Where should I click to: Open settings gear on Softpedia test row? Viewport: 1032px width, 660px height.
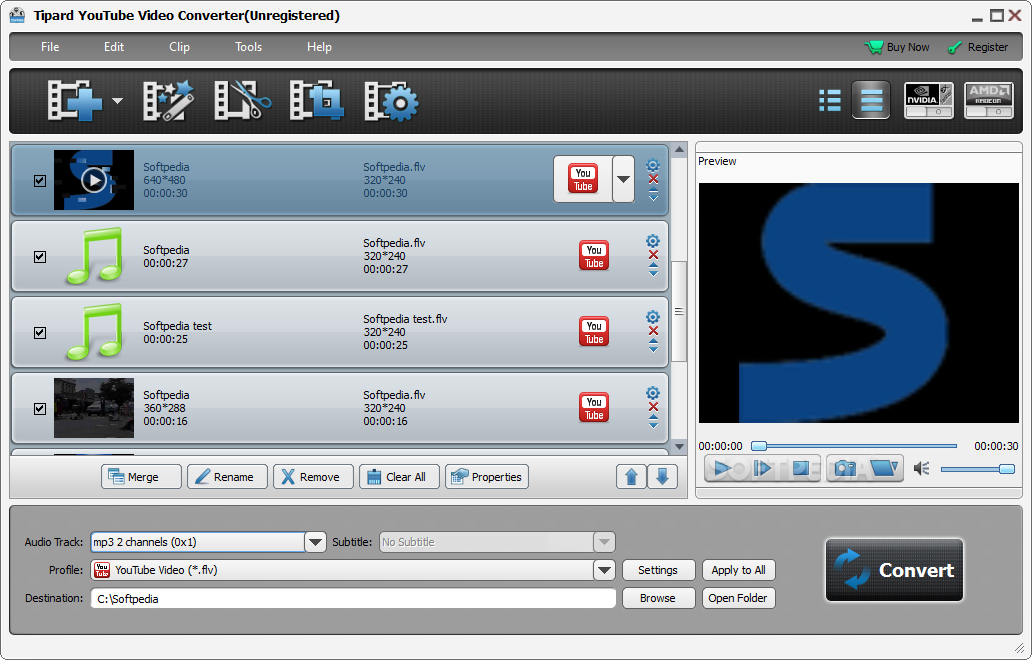coord(653,317)
